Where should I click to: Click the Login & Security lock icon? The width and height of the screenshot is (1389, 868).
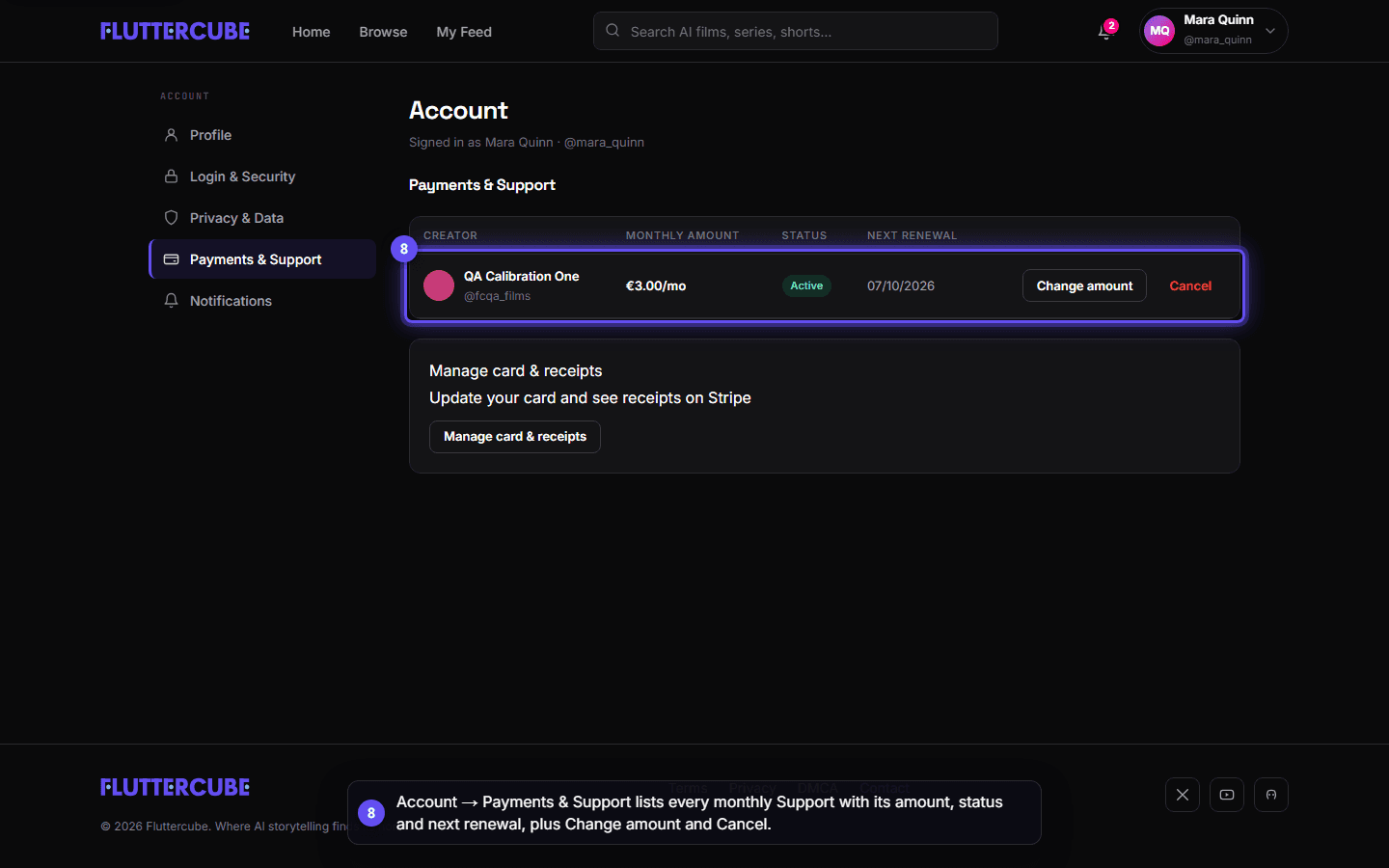[171, 176]
